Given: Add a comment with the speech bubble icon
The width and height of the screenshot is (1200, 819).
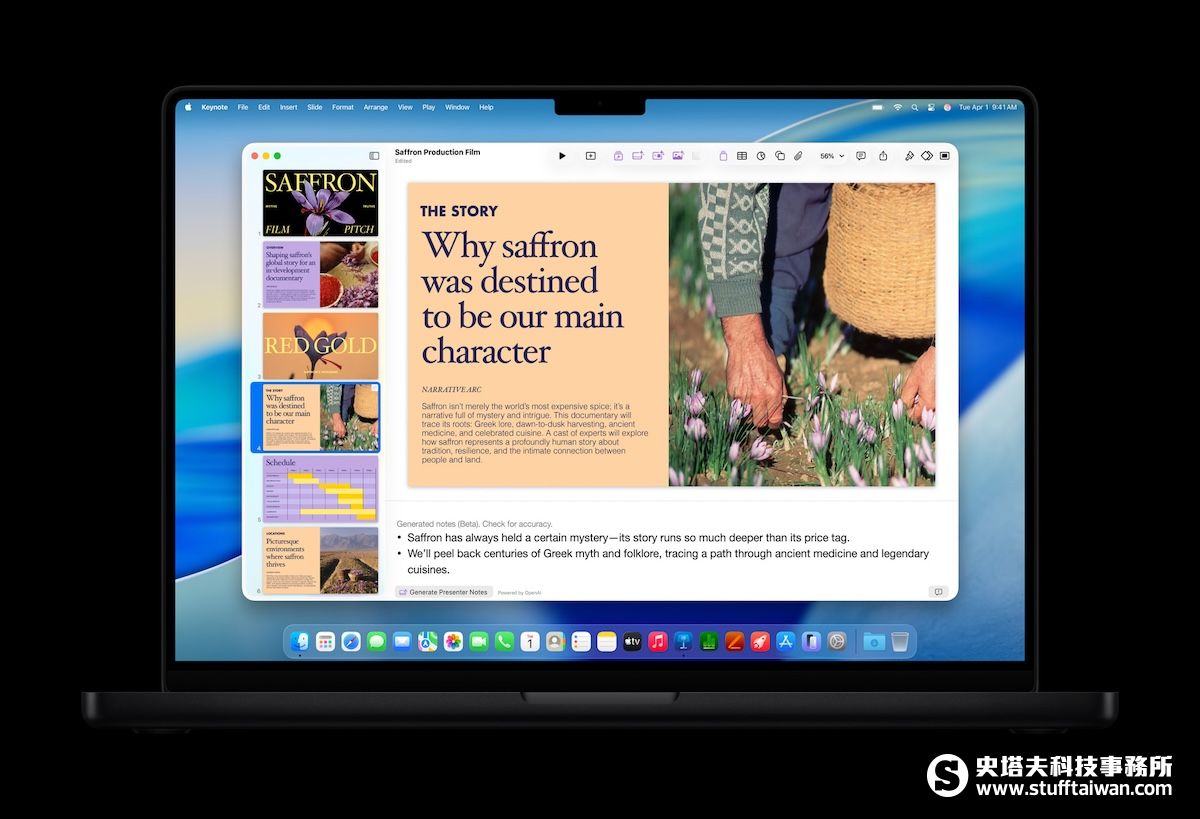Looking at the screenshot, I should [861, 156].
